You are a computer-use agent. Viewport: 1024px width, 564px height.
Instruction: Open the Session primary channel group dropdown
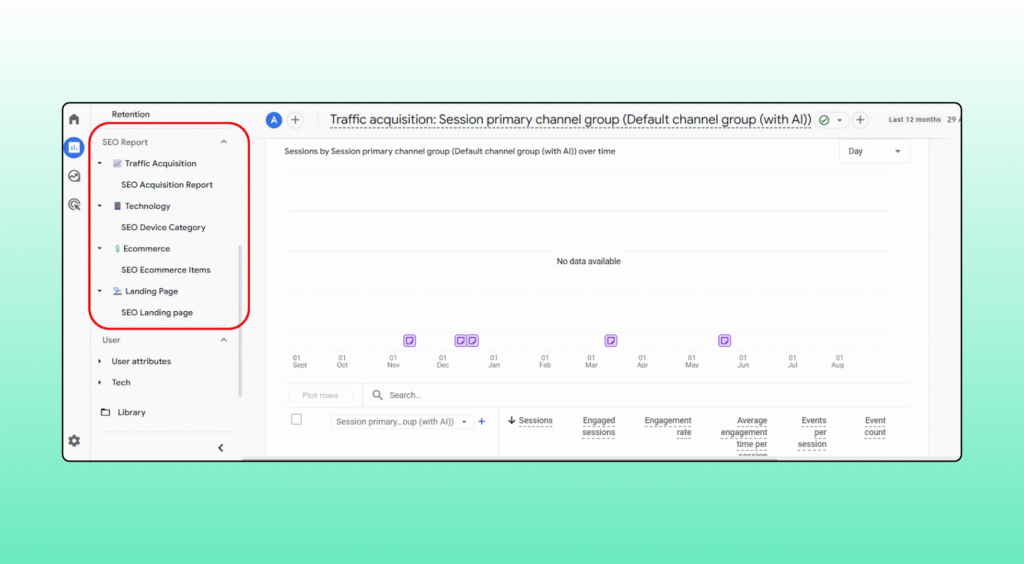(402, 422)
